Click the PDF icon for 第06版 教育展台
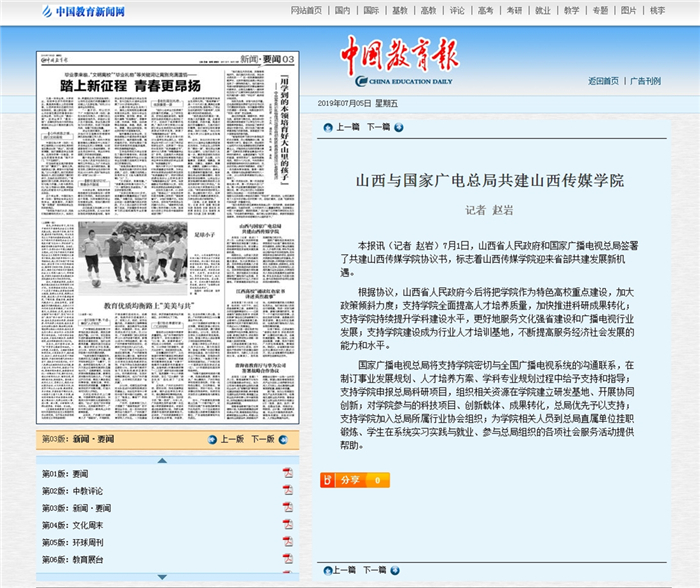Viewport: 700px width, 588px height. pos(287,558)
